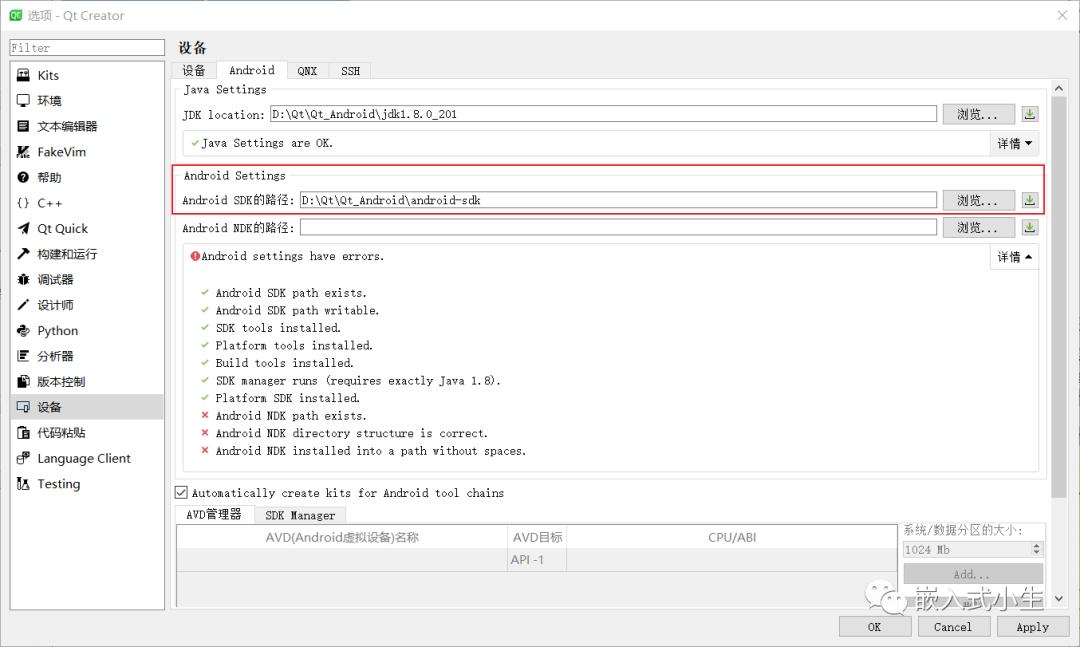
Task: Select the Language Client icon
Action: tap(23, 458)
